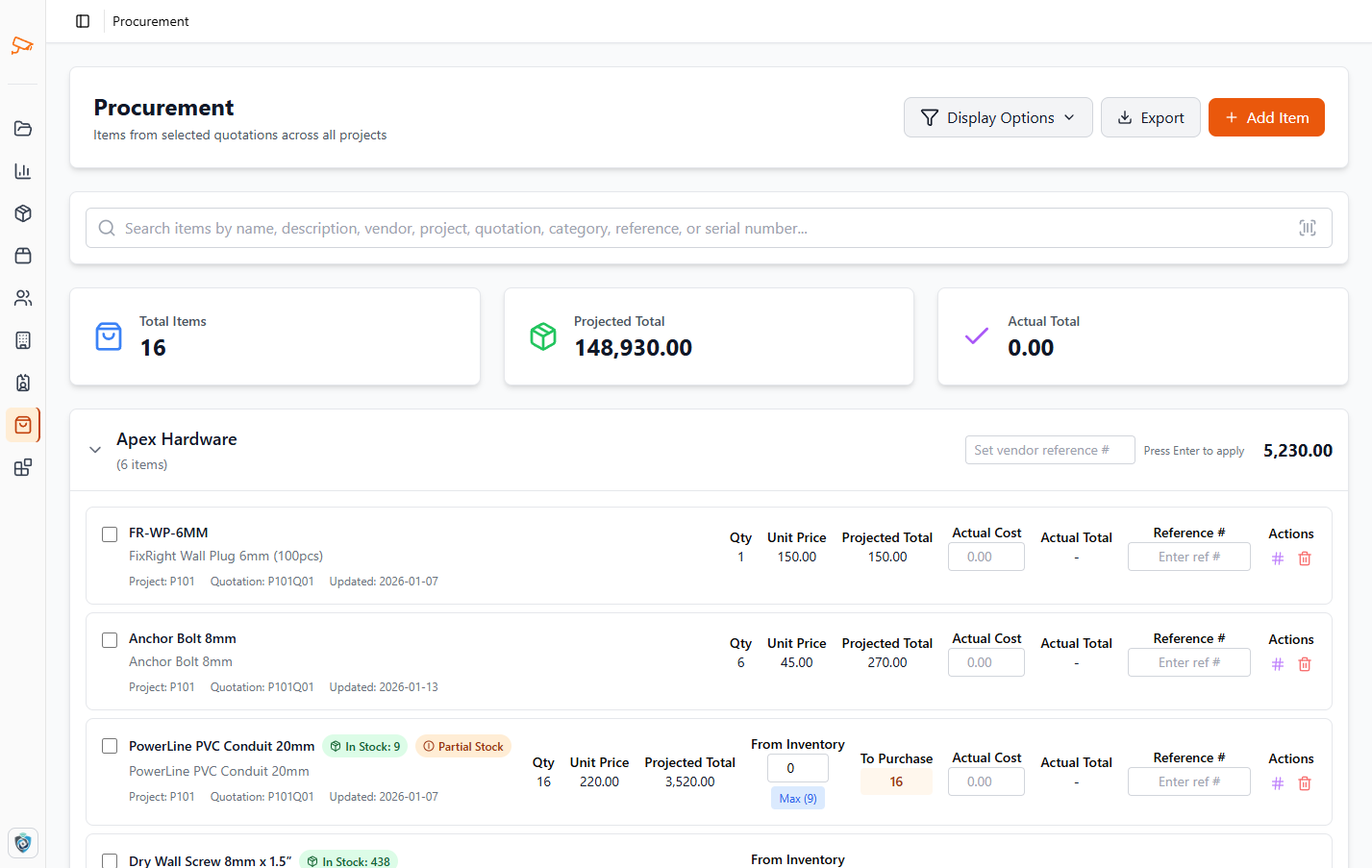
Task: Click the Max (9) inventory button
Action: click(x=797, y=799)
